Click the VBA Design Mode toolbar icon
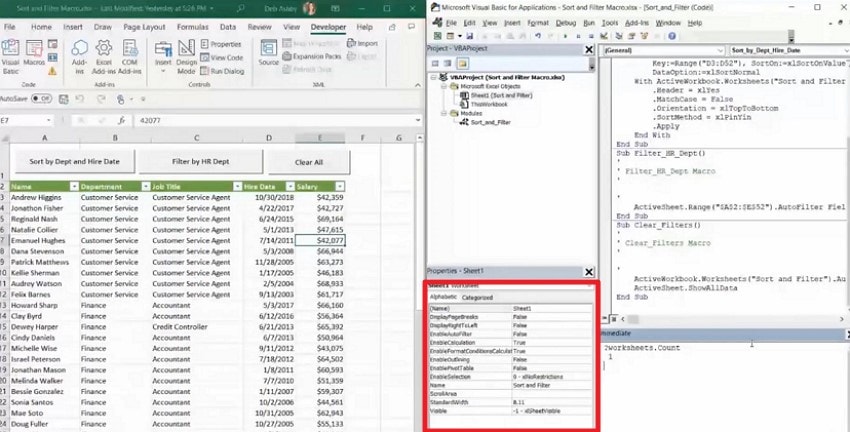 (x=603, y=36)
